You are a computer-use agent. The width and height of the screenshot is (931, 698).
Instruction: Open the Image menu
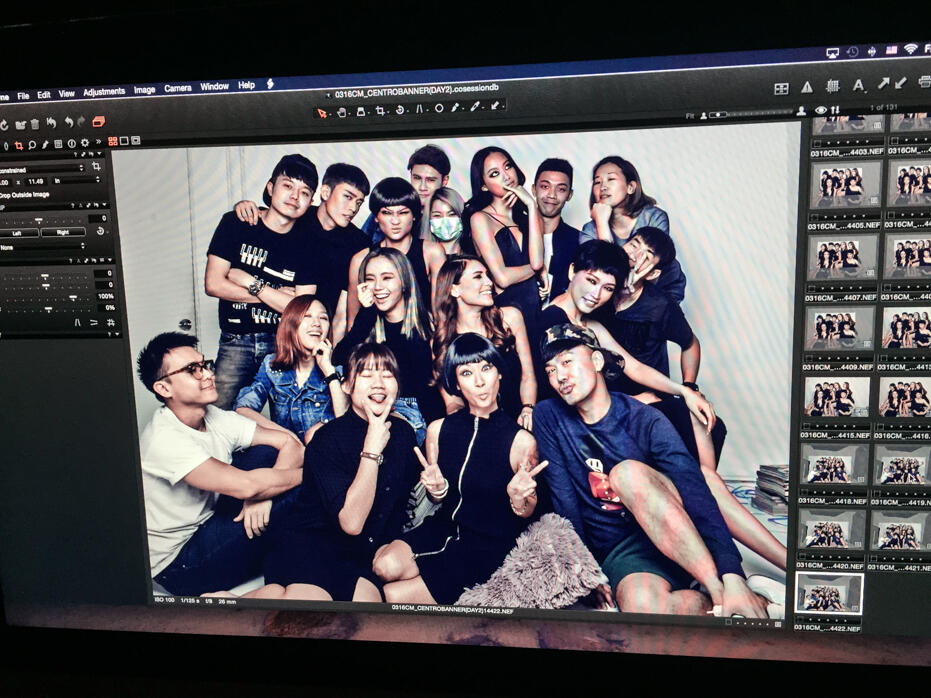tap(144, 90)
